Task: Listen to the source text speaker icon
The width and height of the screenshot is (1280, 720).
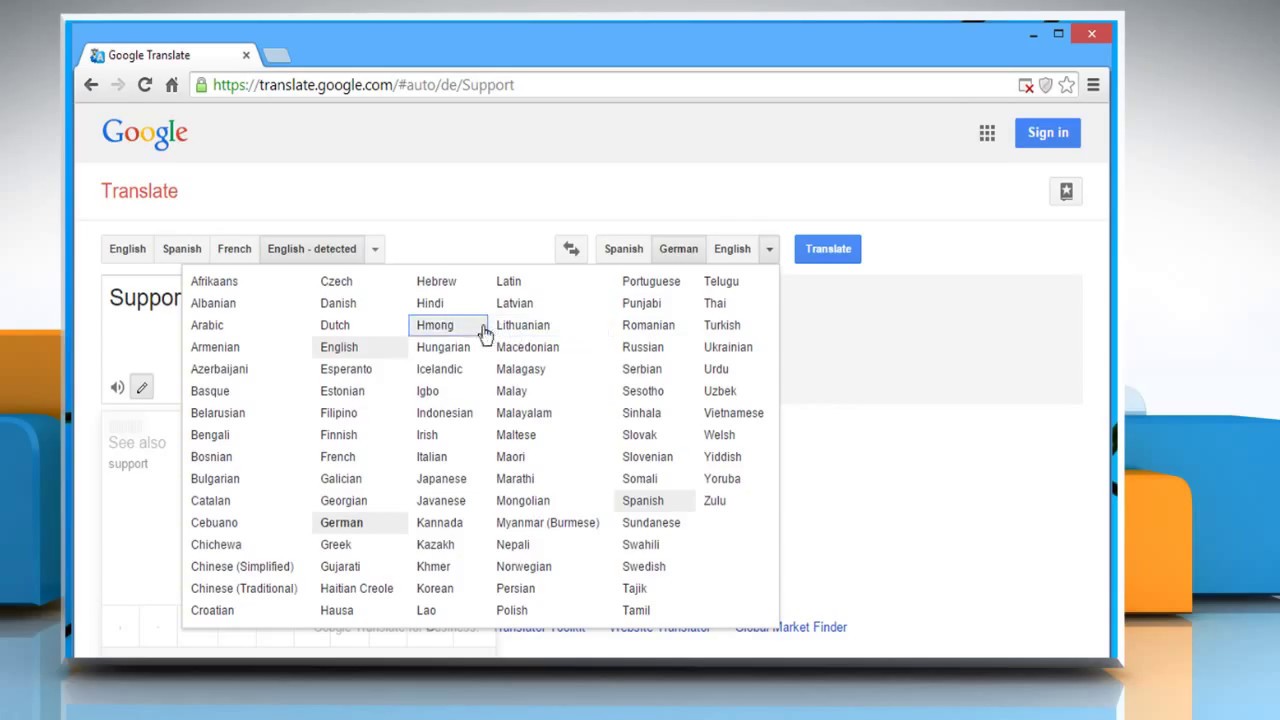Action: (117, 387)
